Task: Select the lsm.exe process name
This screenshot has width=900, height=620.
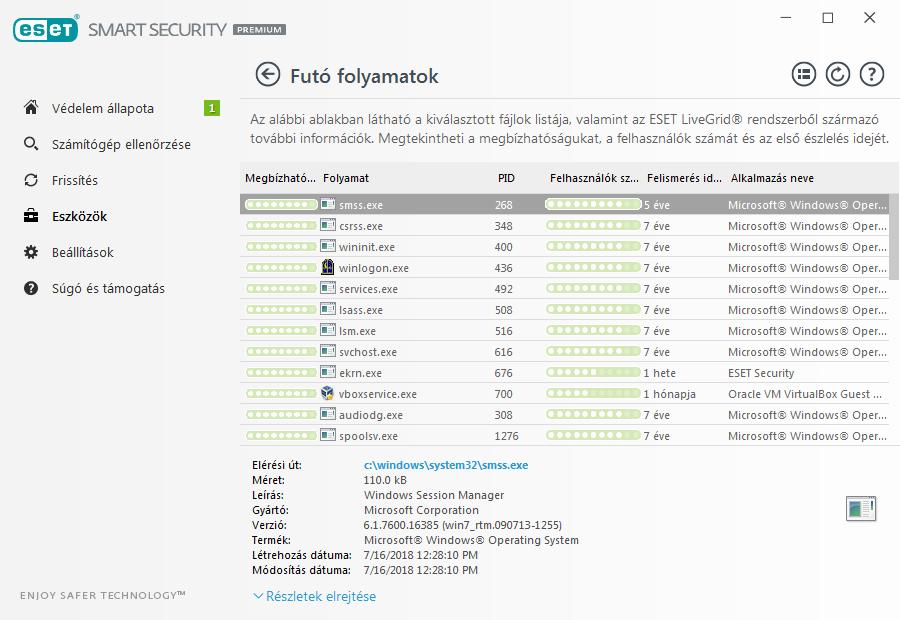Action: tap(357, 331)
